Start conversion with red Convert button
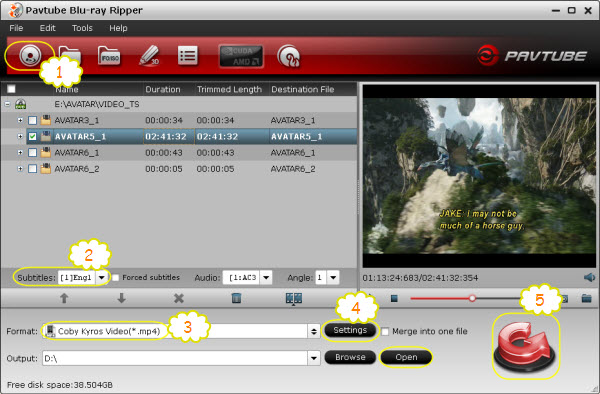This screenshot has width=600, height=394. pos(525,347)
